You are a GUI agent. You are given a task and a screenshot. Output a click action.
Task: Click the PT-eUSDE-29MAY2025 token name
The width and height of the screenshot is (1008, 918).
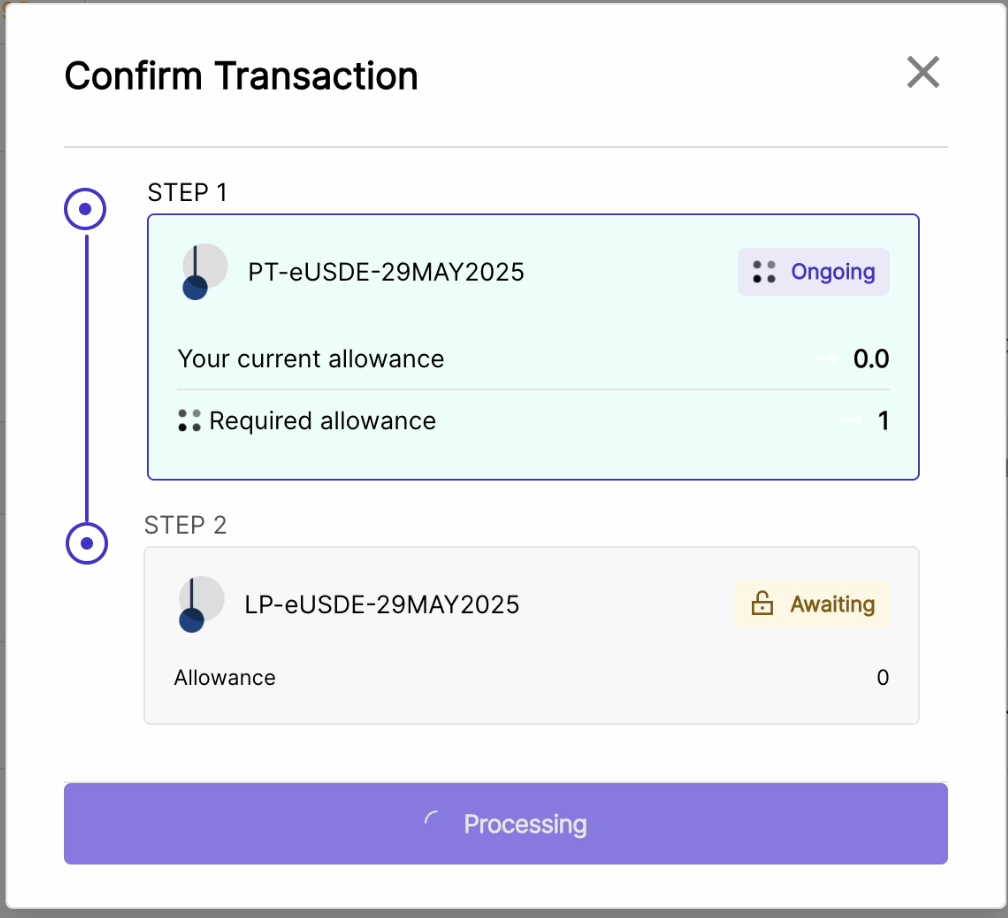coord(386,272)
